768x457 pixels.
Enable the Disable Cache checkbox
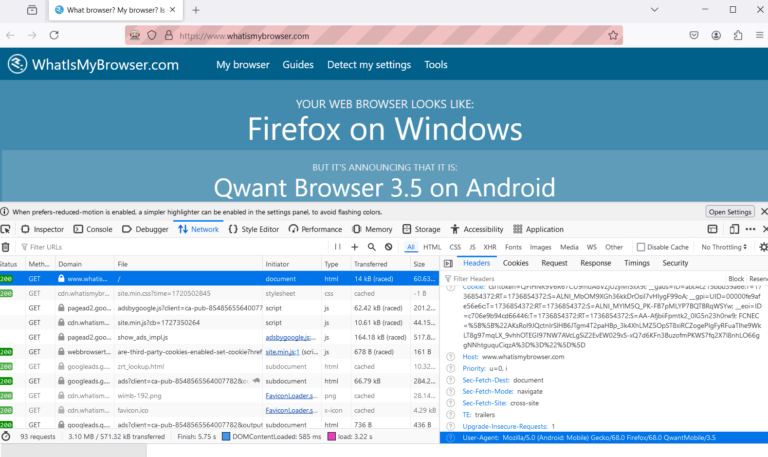pos(641,247)
